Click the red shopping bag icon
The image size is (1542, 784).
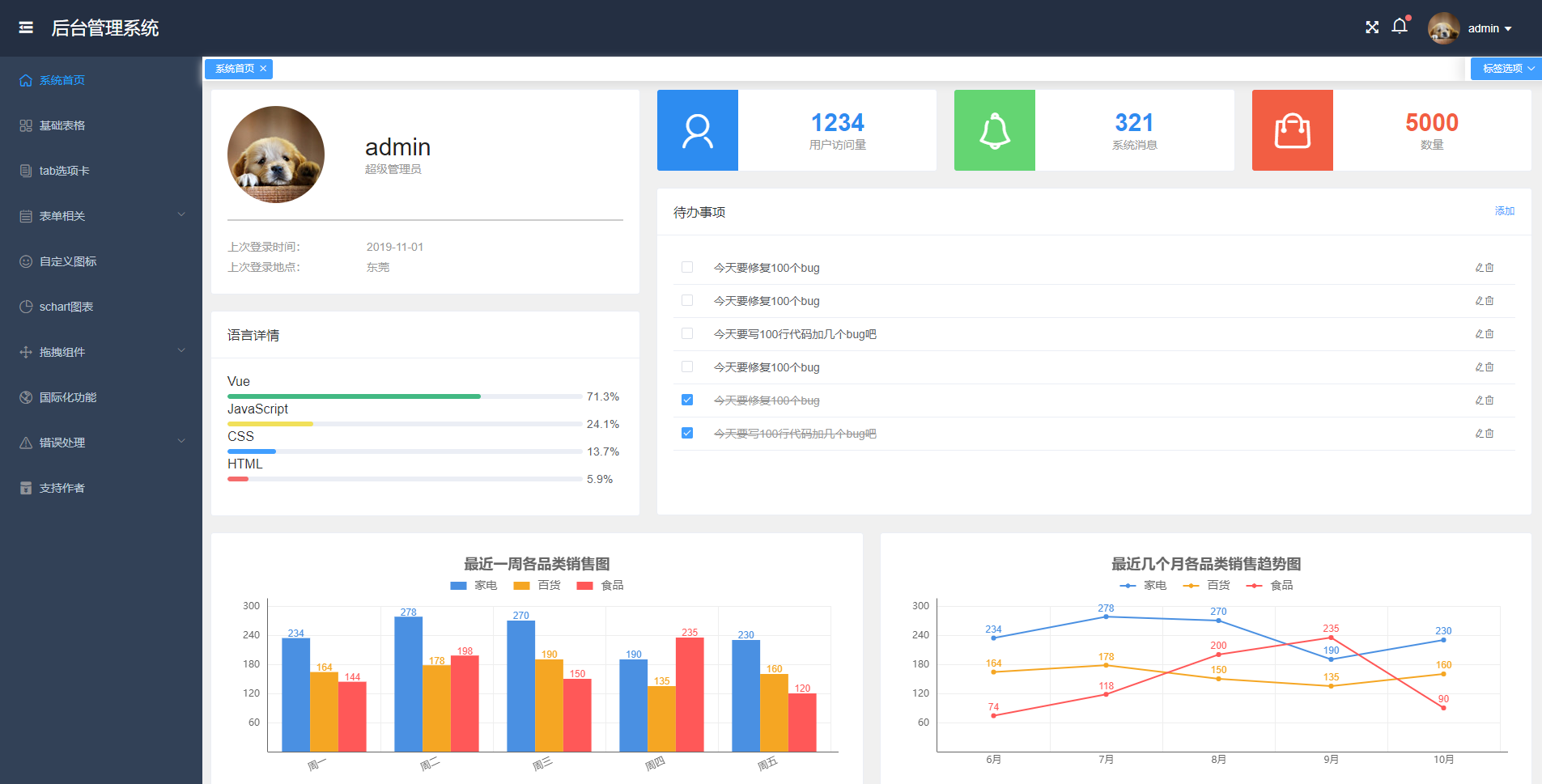pyautogui.click(x=1293, y=130)
